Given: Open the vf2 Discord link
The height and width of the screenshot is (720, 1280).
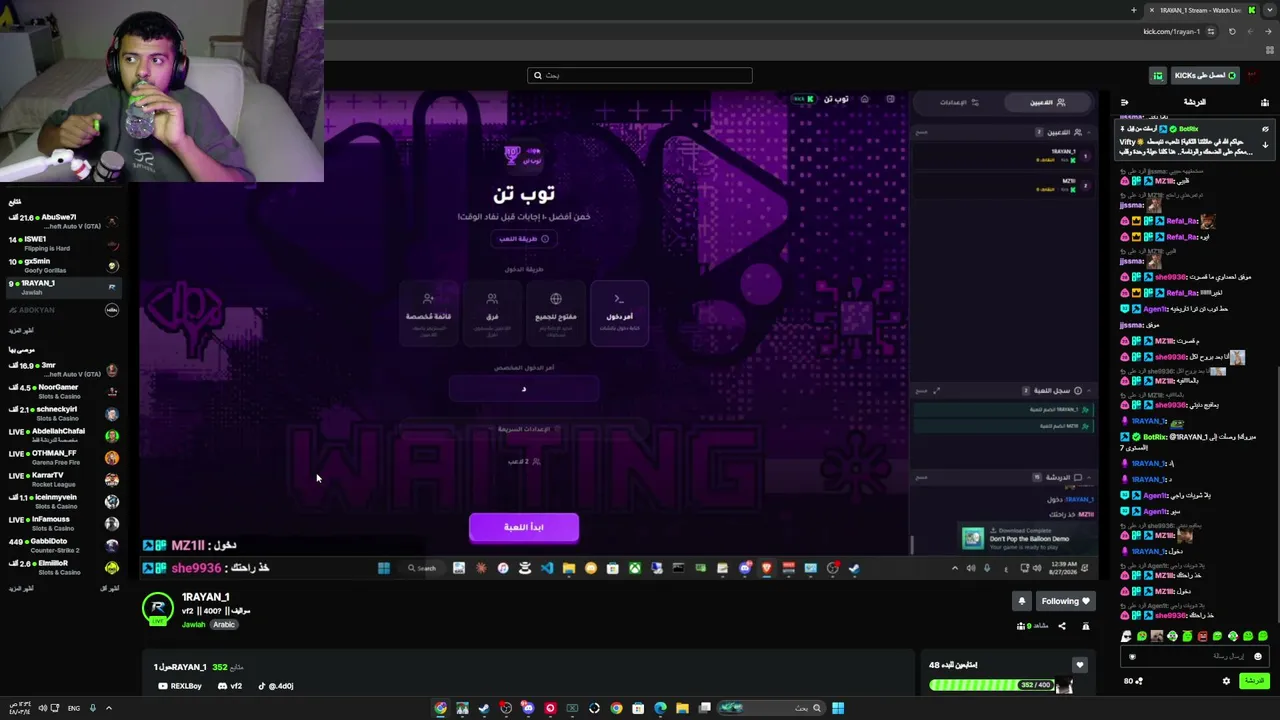Looking at the screenshot, I should click(230, 686).
